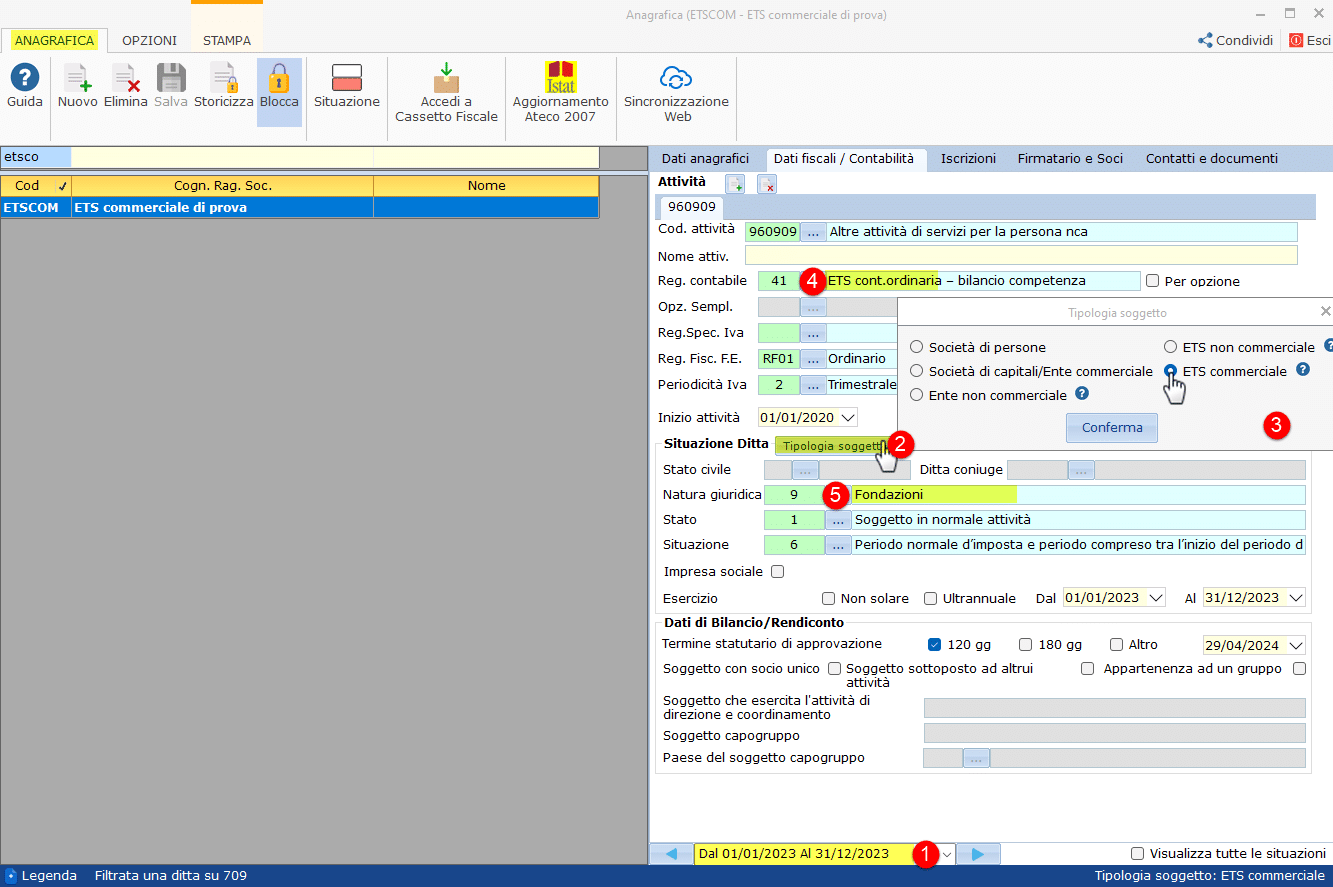1333x887 pixels.
Task: Select ETS non commerciale radio button
Action: coord(1170,347)
